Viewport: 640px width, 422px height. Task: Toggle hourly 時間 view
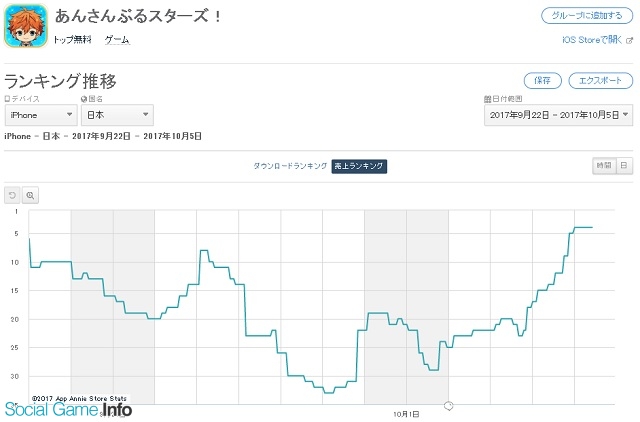pyautogui.click(x=603, y=166)
